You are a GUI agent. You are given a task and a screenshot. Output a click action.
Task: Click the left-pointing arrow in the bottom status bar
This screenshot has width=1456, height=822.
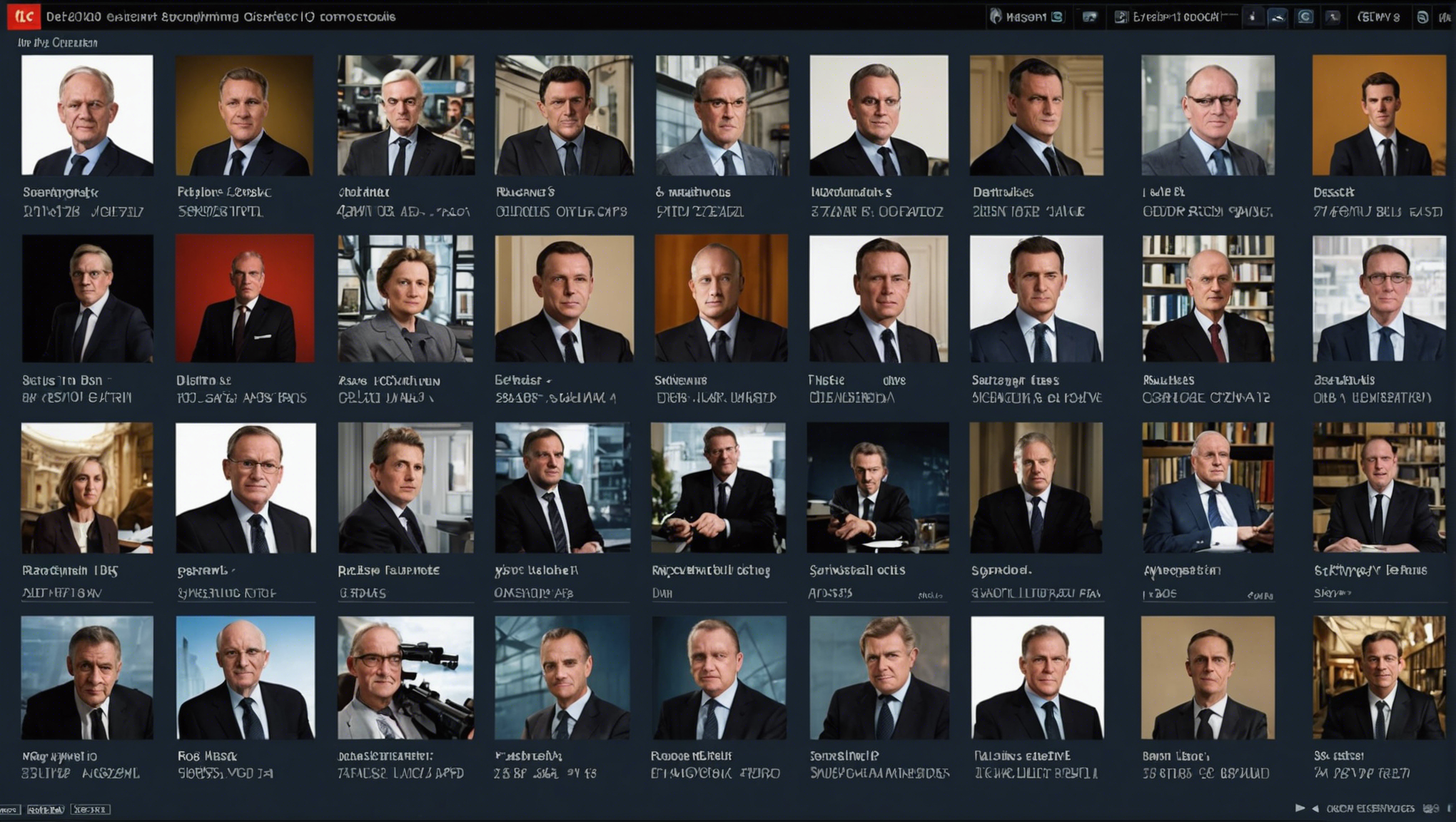(x=1315, y=808)
